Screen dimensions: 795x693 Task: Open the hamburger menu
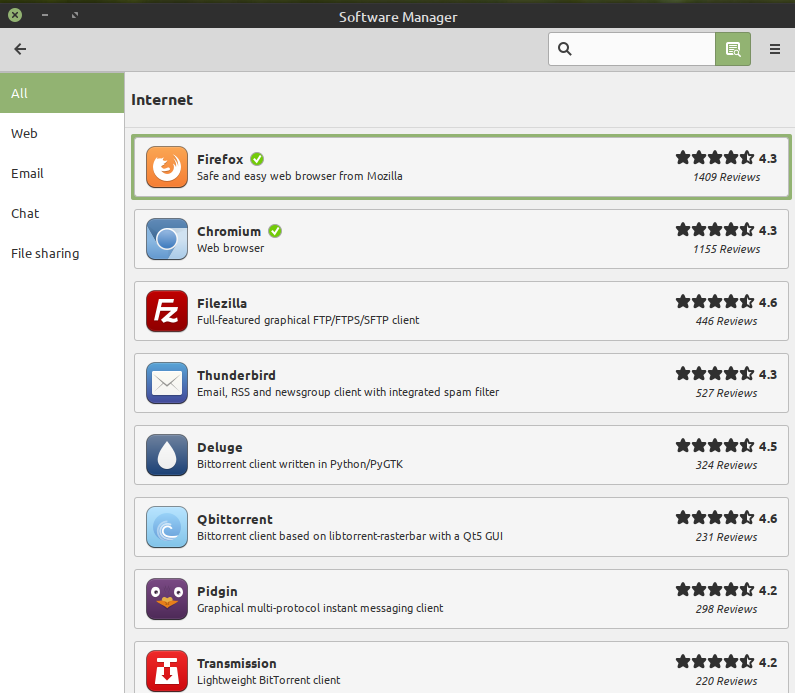775,49
